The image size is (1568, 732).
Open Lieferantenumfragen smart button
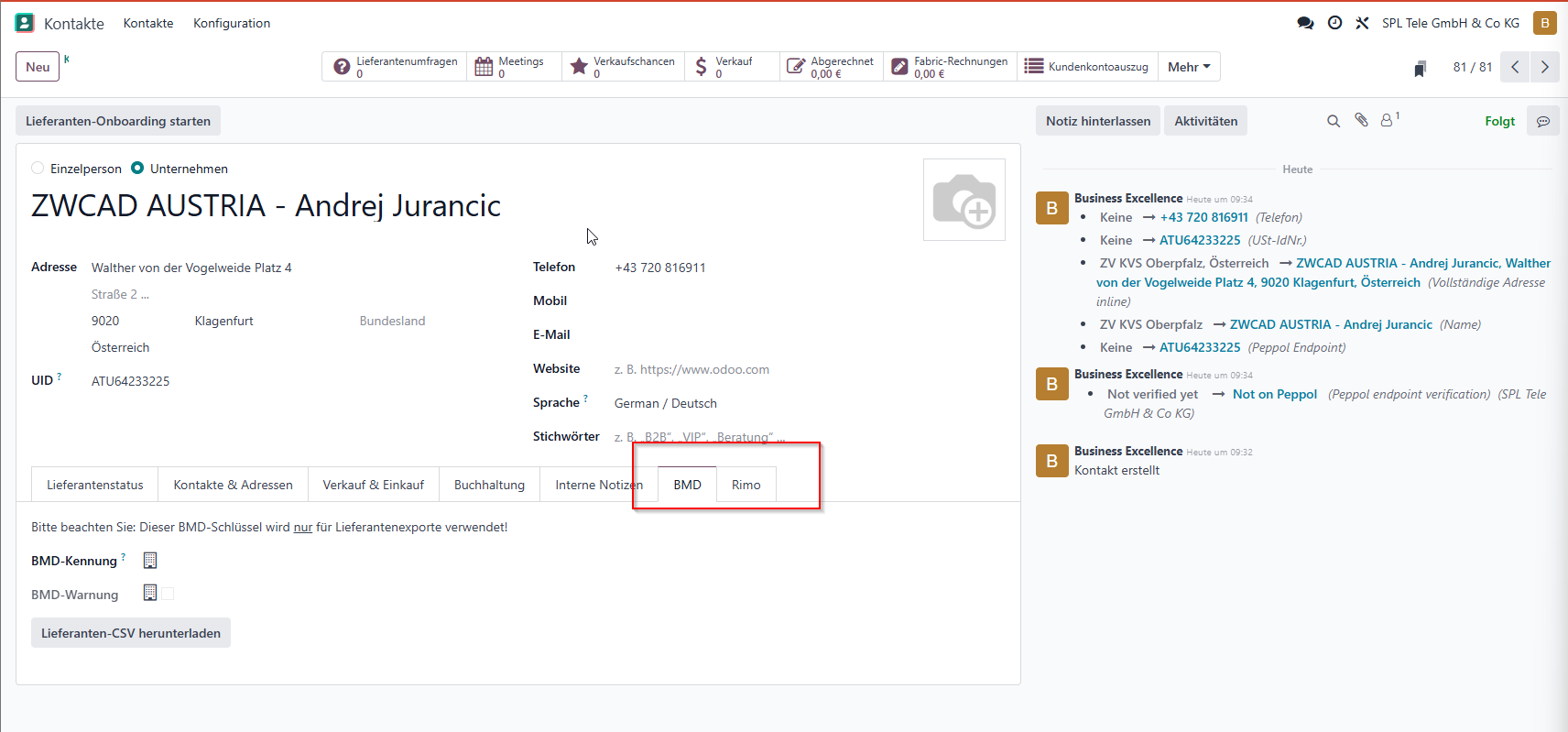395,67
